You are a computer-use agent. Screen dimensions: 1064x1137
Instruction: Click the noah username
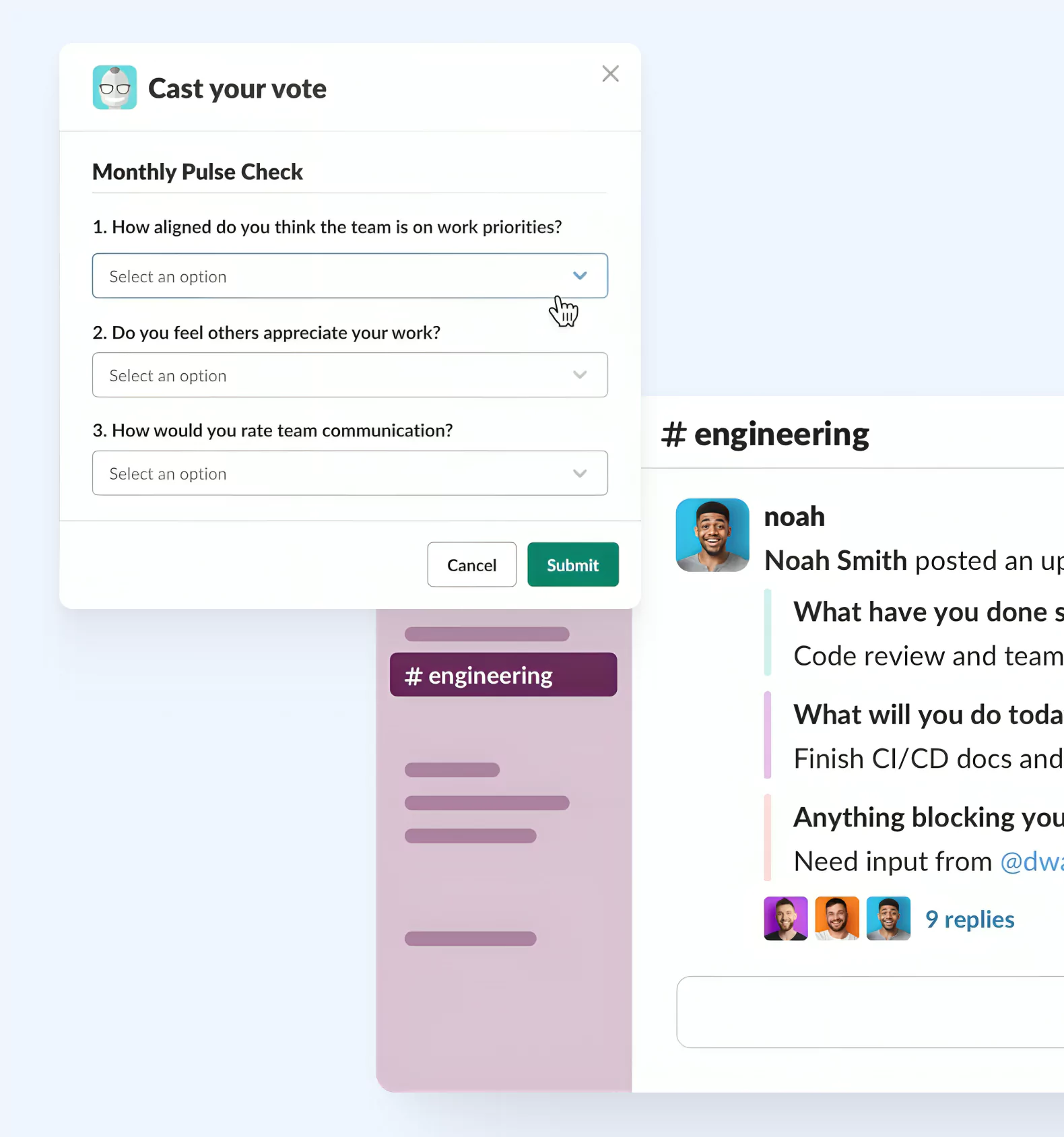tap(795, 517)
